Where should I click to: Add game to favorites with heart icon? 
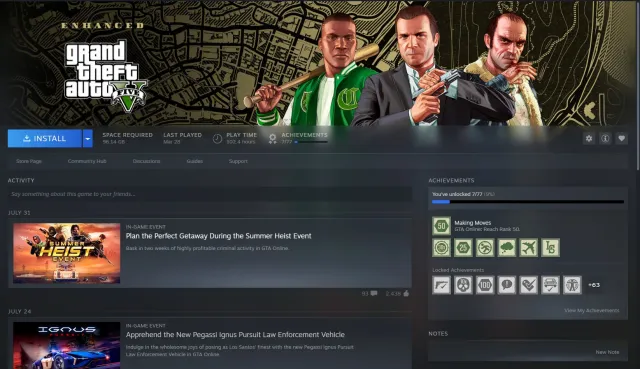coord(622,138)
